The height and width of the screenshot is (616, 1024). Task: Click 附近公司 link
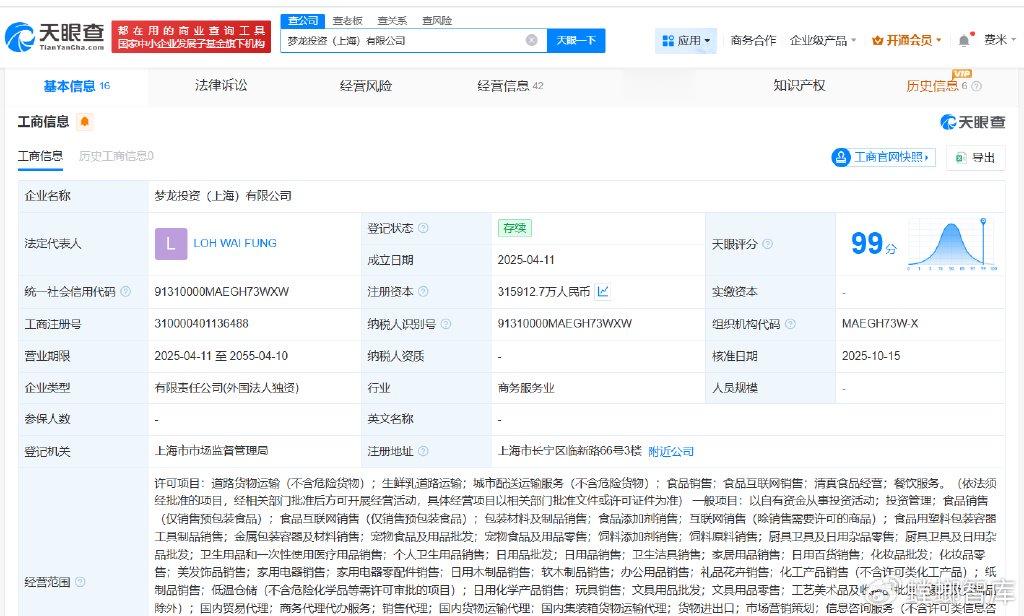671,451
